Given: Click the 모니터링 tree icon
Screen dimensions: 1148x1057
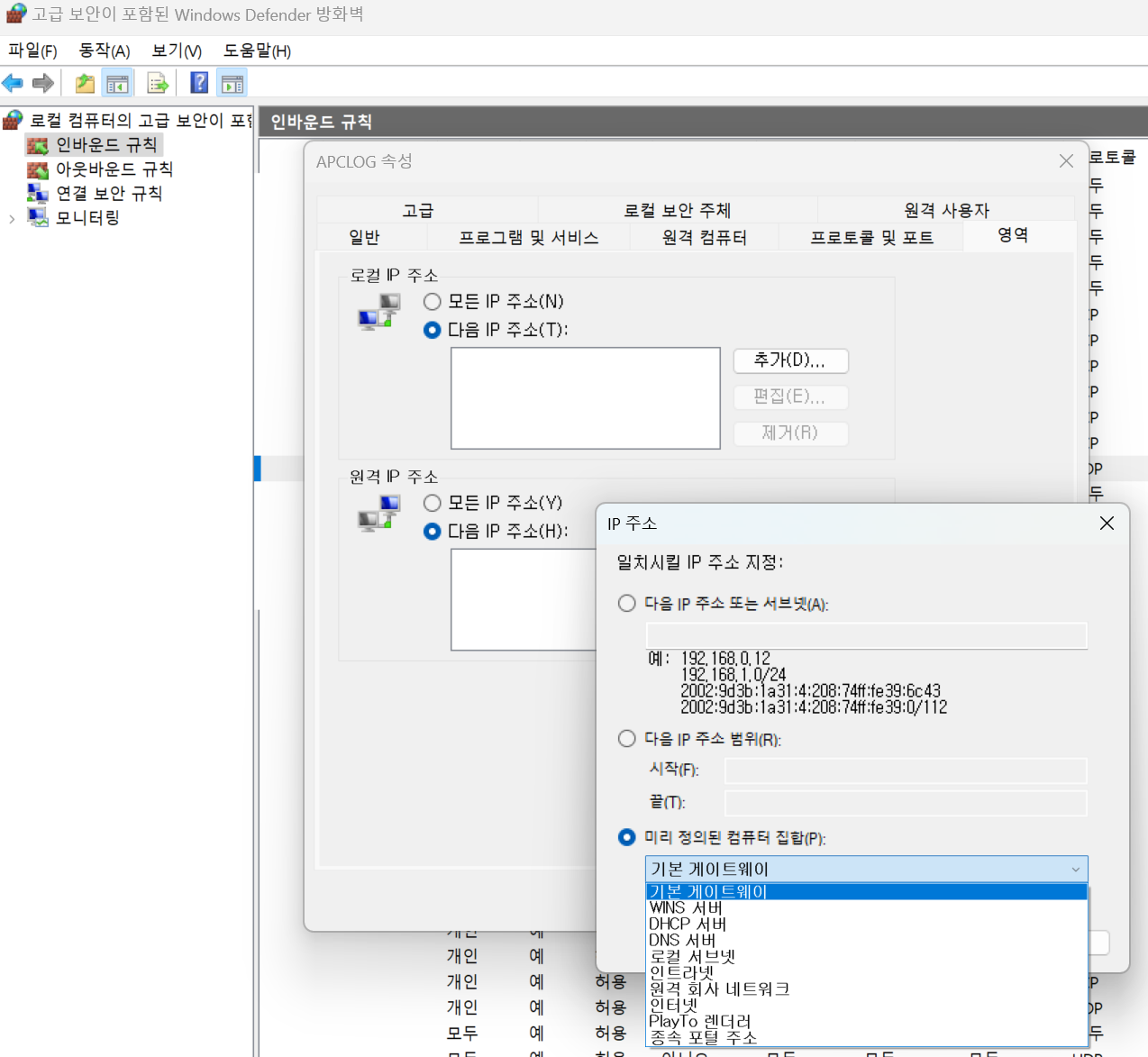Looking at the screenshot, I should coord(38,218).
